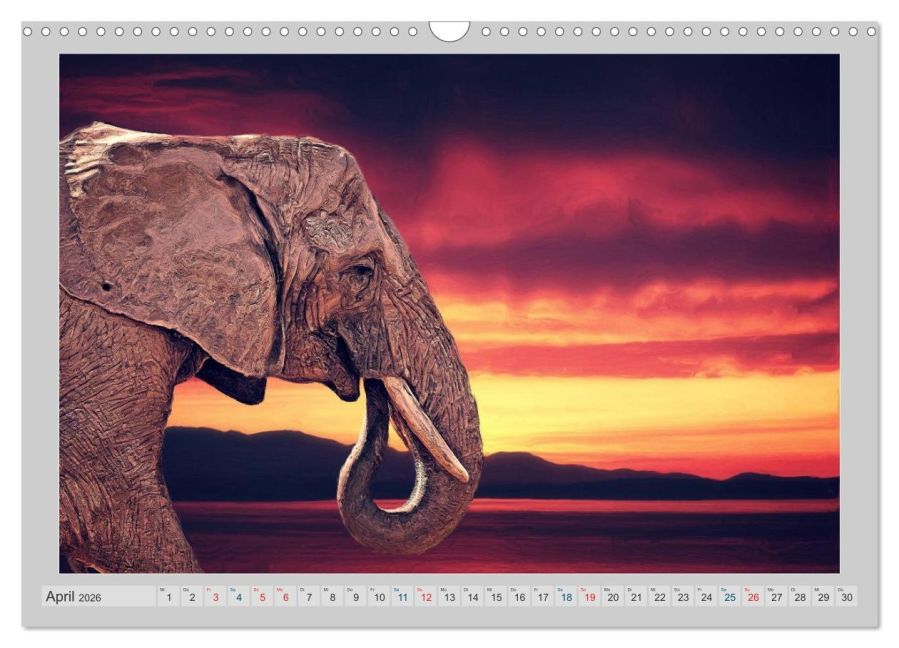Viewport: 899px width, 648px height.
Task: Select Saturday April 11 cell
Action: [x=403, y=596]
